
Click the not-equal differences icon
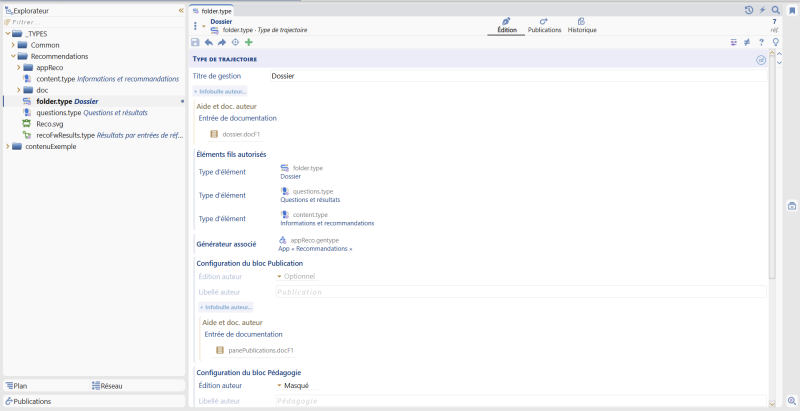click(x=747, y=42)
